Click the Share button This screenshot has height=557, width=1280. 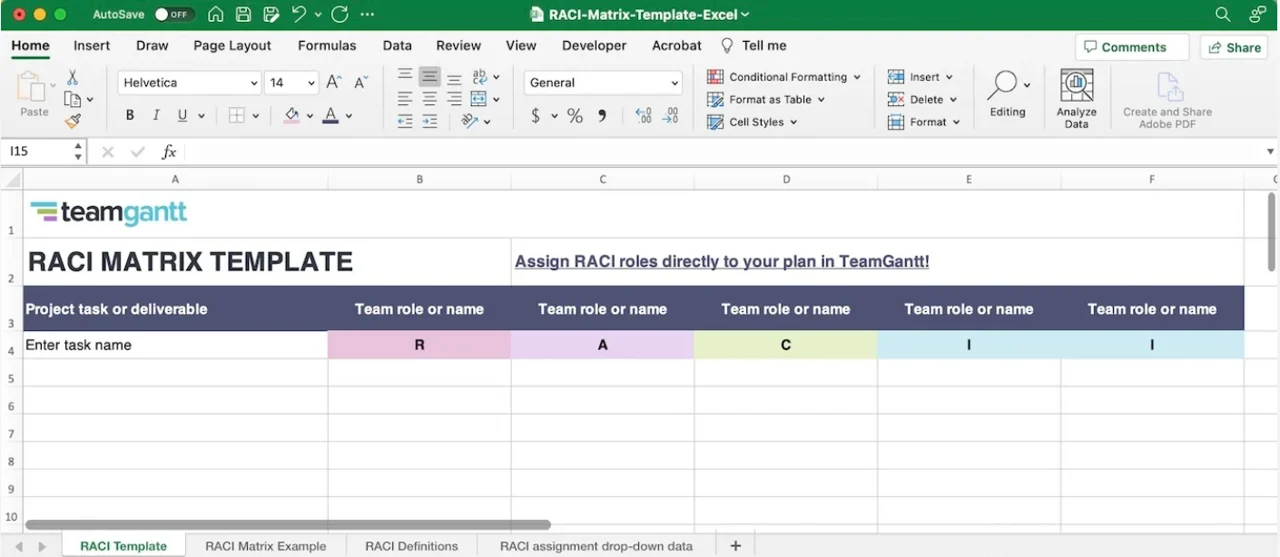[1234, 47]
